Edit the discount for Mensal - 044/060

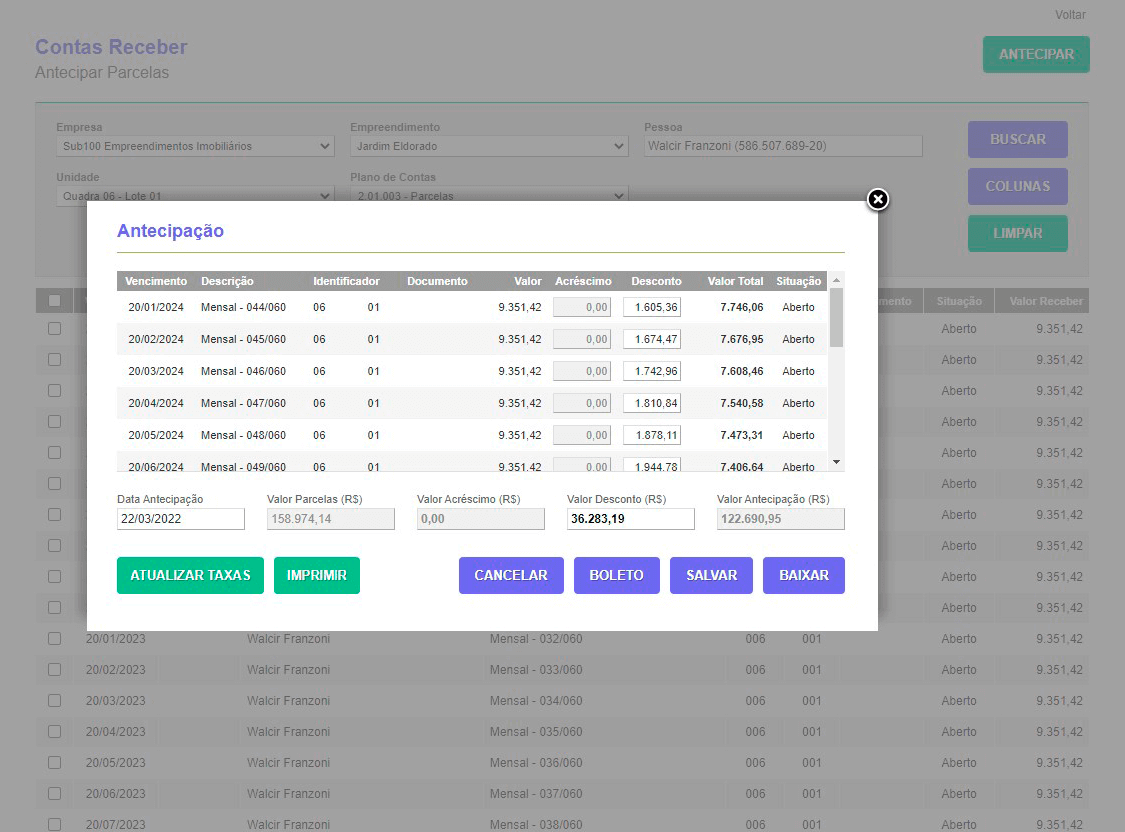pos(651,308)
